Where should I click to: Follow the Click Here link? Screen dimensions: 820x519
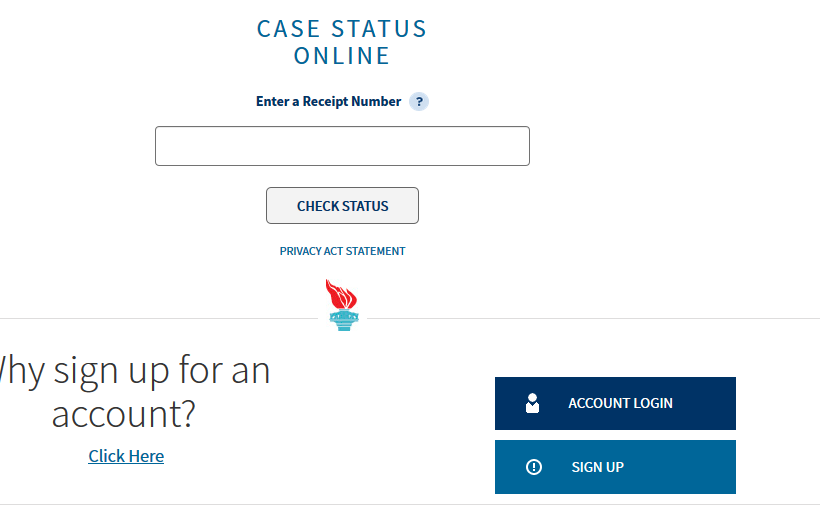click(x=126, y=456)
